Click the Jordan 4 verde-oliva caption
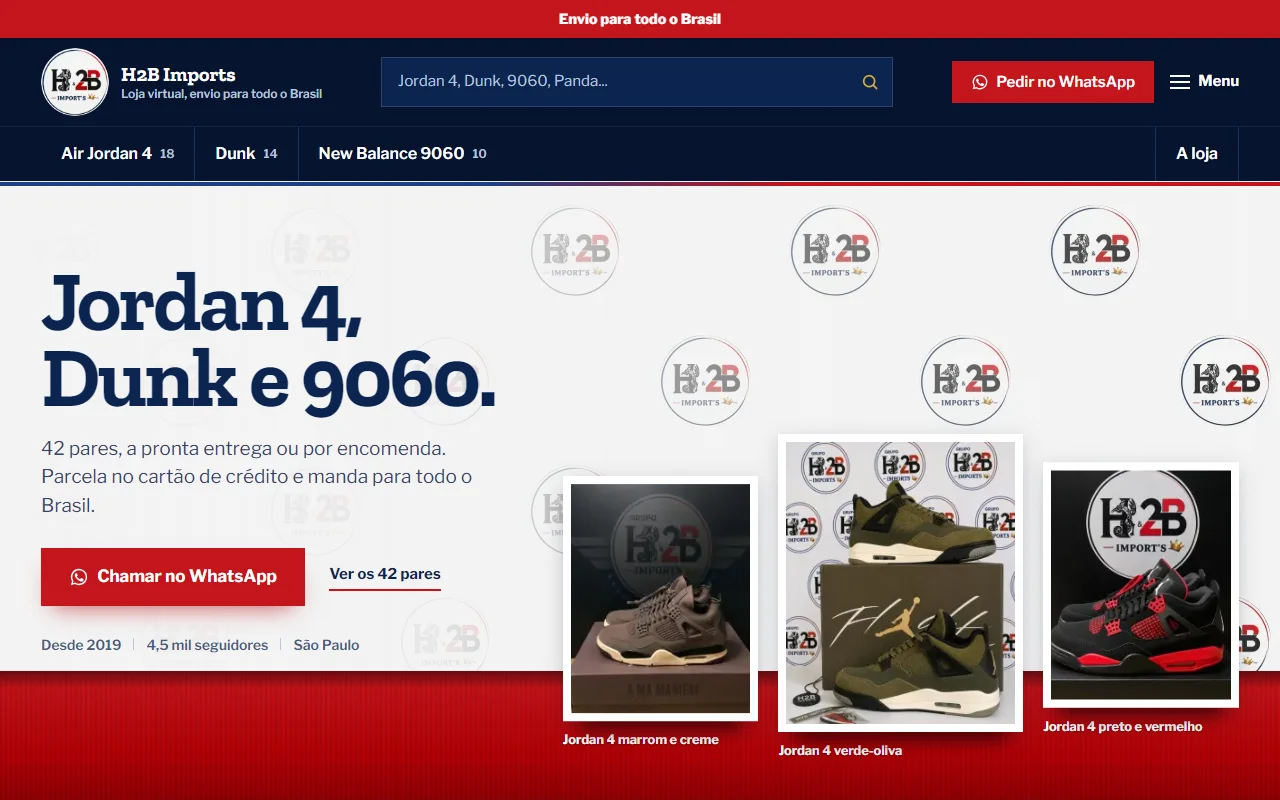Image resolution: width=1280 pixels, height=800 pixels. (840, 750)
